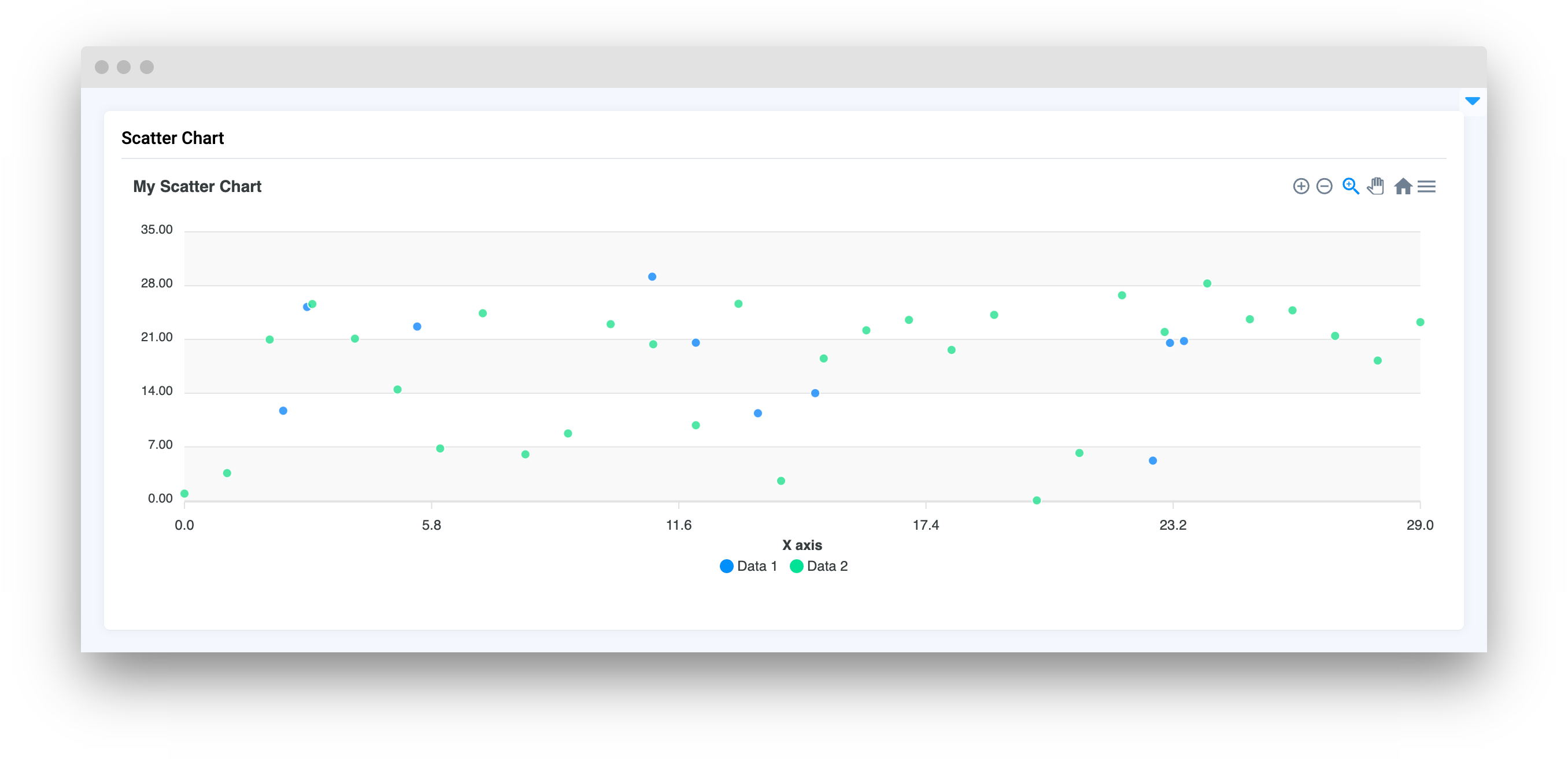This screenshot has width=1568, height=768.
Task: Click the X axis title label
Action: click(802, 545)
